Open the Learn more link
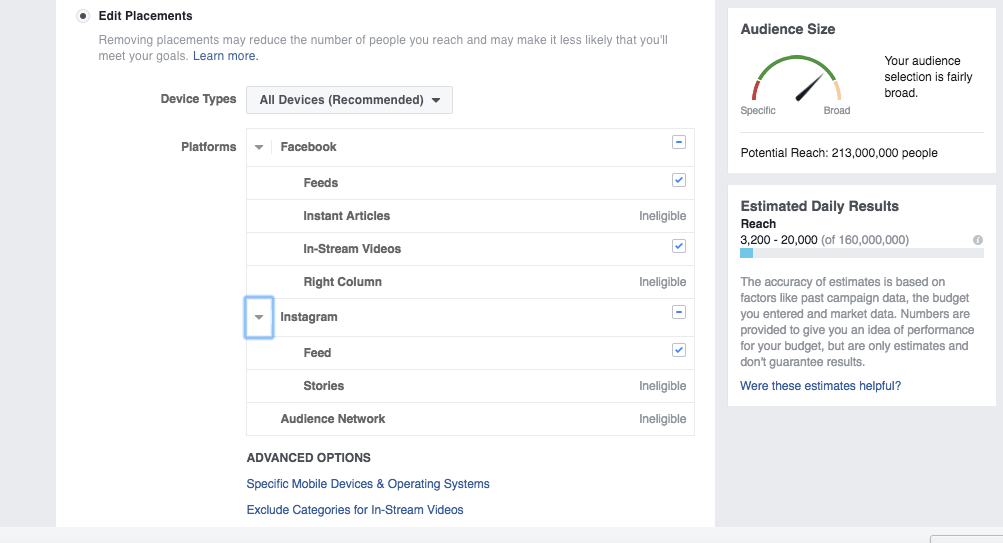The width and height of the screenshot is (1003, 543). point(225,56)
